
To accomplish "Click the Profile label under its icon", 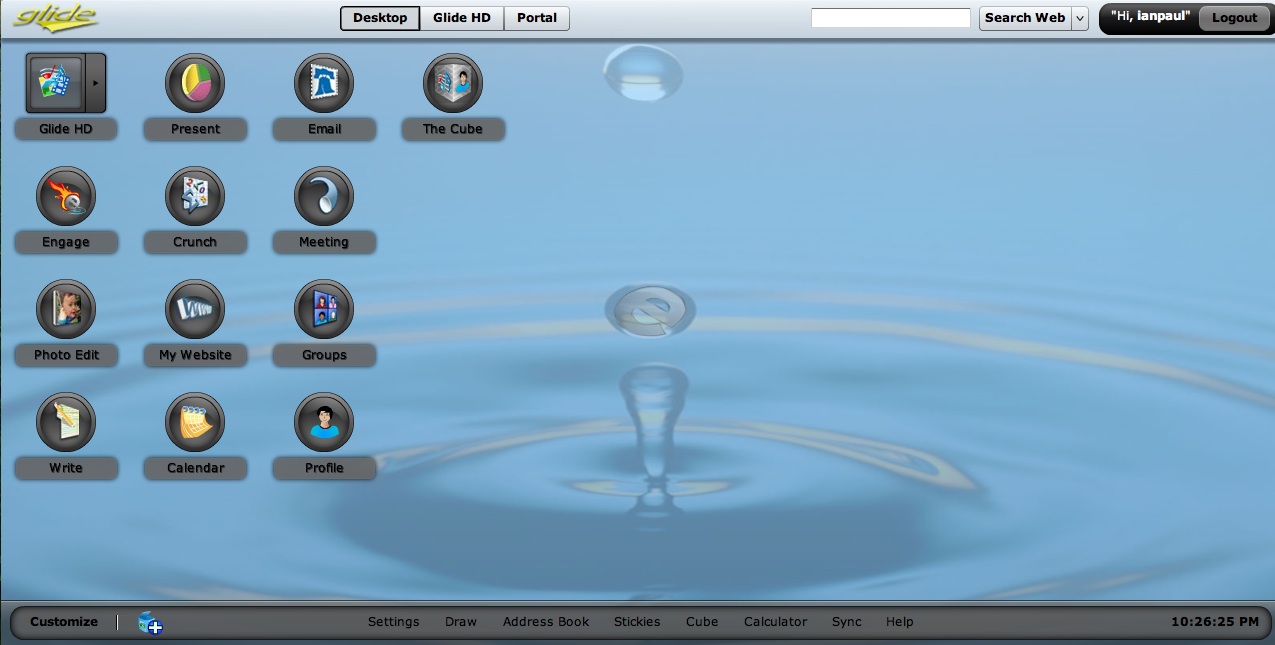I will point(324,468).
